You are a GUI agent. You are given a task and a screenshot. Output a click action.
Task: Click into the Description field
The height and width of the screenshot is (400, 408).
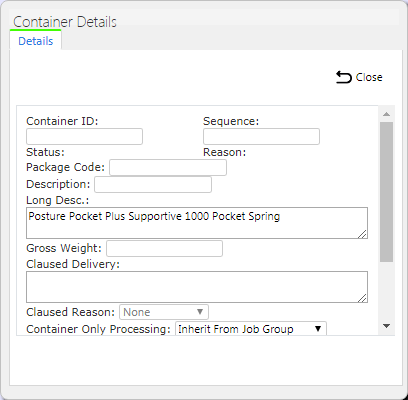pos(153,185)
